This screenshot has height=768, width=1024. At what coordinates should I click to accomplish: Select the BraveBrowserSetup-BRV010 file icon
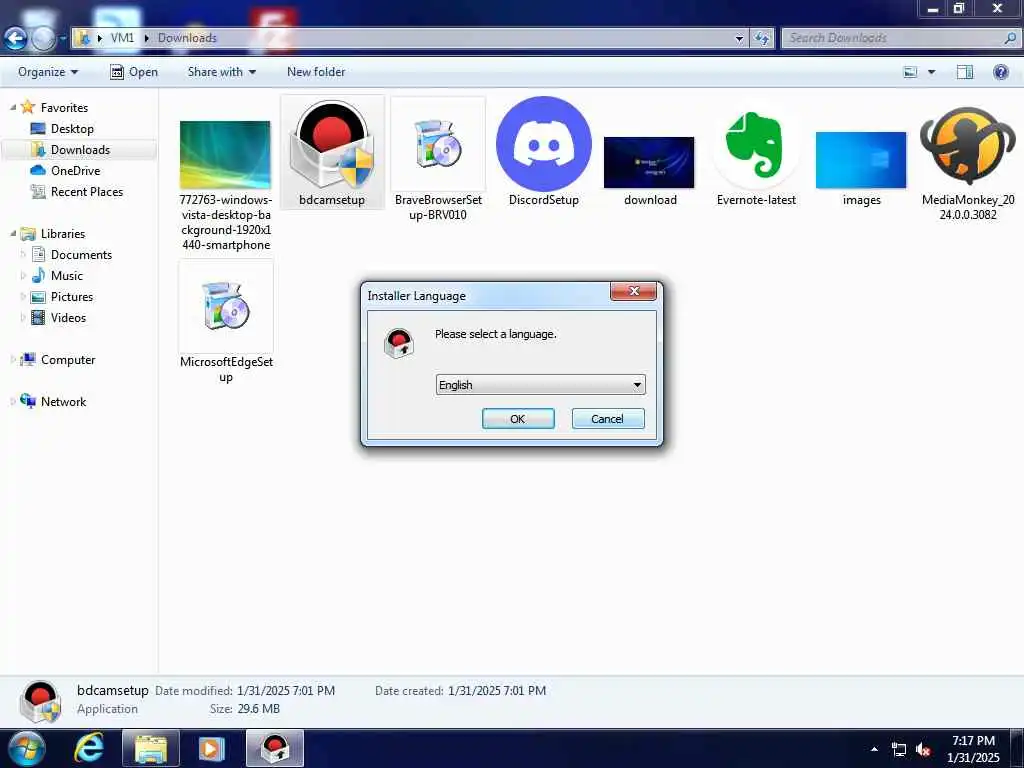pyautogui.click(x=438, y=144)
